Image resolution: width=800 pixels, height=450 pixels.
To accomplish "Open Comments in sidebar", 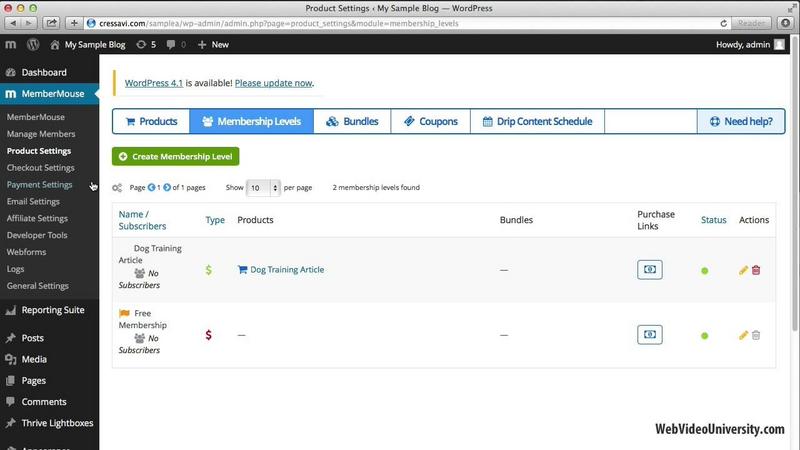I will coord(43,402).
